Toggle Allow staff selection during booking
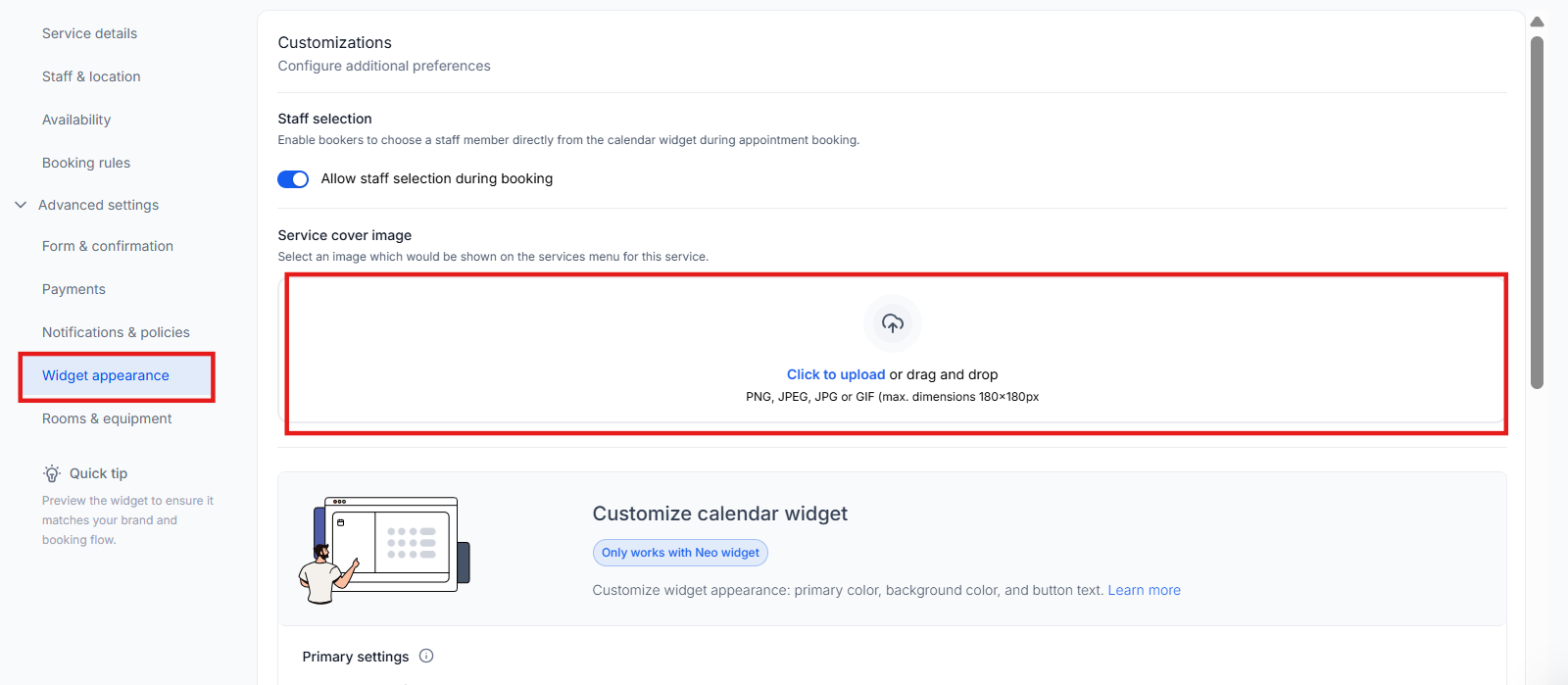 point(293,179)
